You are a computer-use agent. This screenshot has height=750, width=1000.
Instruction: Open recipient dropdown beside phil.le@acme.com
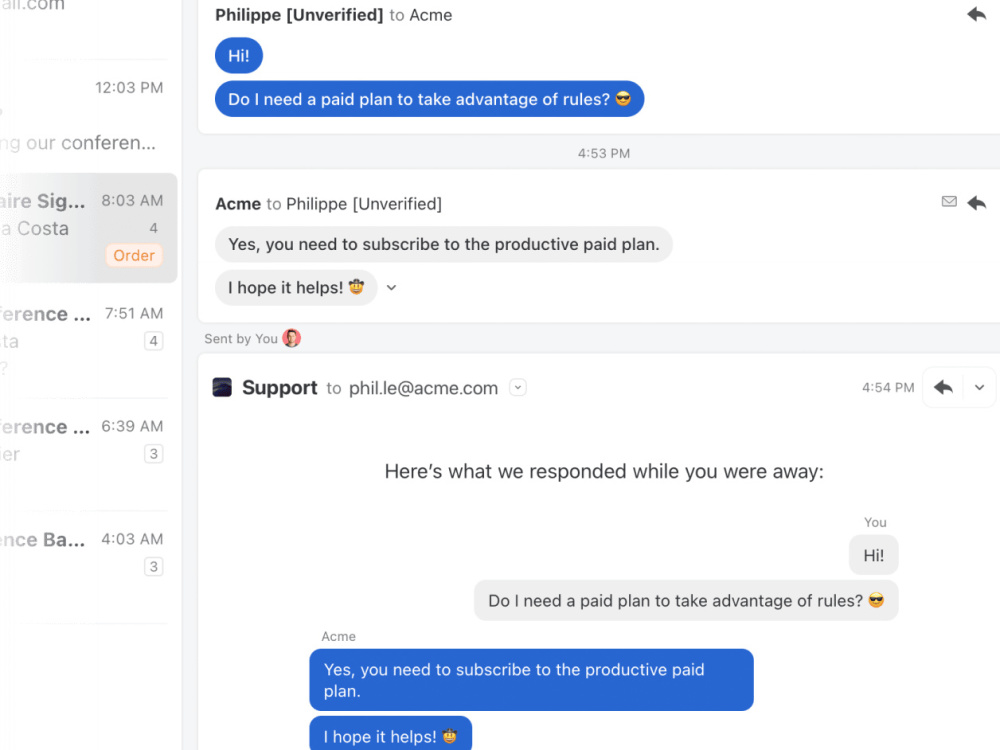tap(518, 387)
